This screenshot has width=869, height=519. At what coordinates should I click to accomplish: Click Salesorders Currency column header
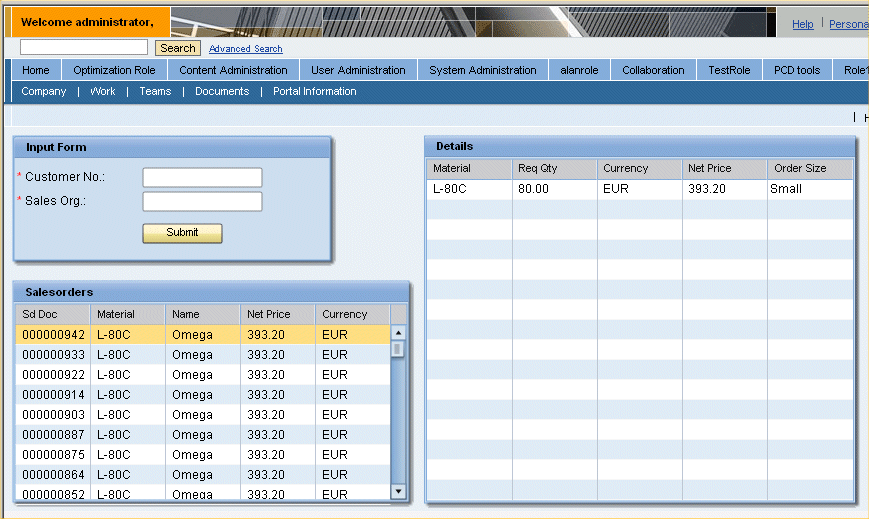pos(353,314)
